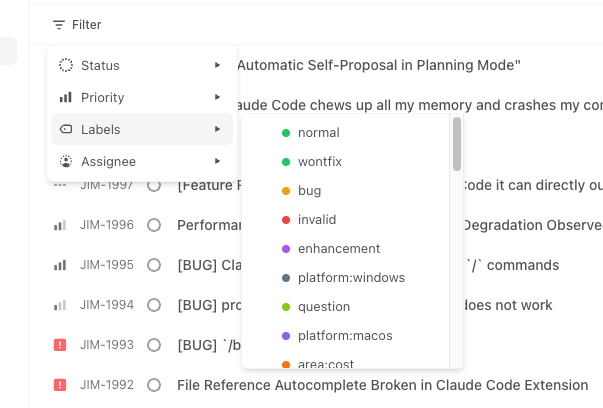Click the Filter button text
Viewport: 603px width, 408px height.
[x=87, y=25]
